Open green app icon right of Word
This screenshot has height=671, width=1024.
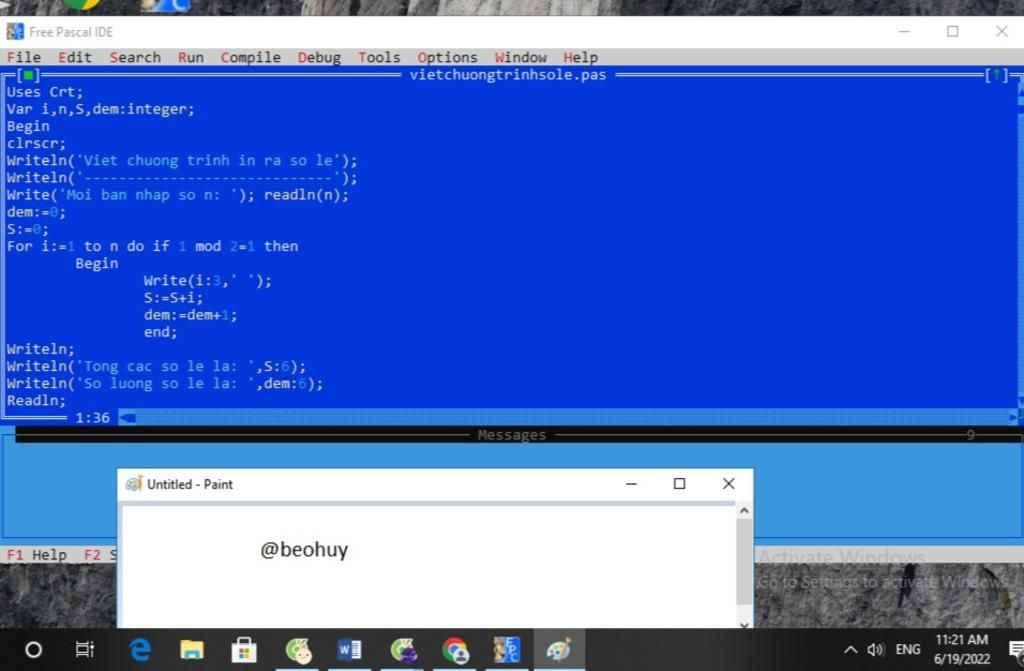click(x=403, y=649)
